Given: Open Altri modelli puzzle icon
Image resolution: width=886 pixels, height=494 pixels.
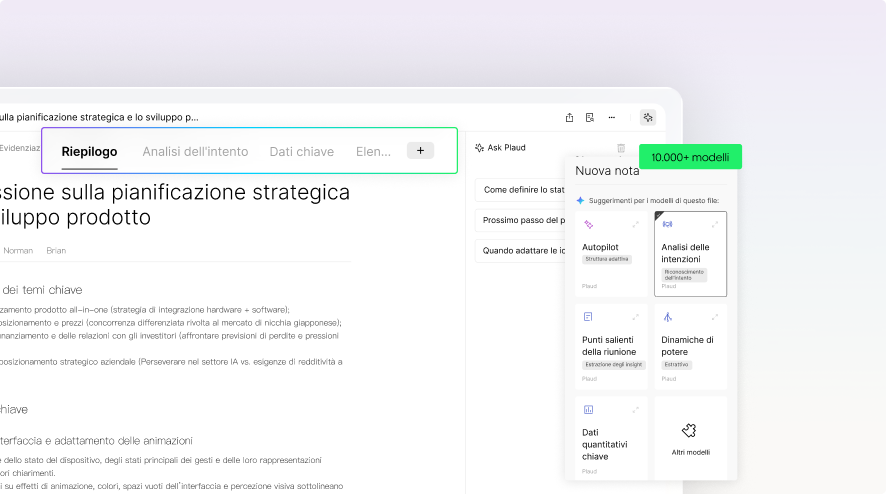Looking at the screenshot, I should coord(689,431).
